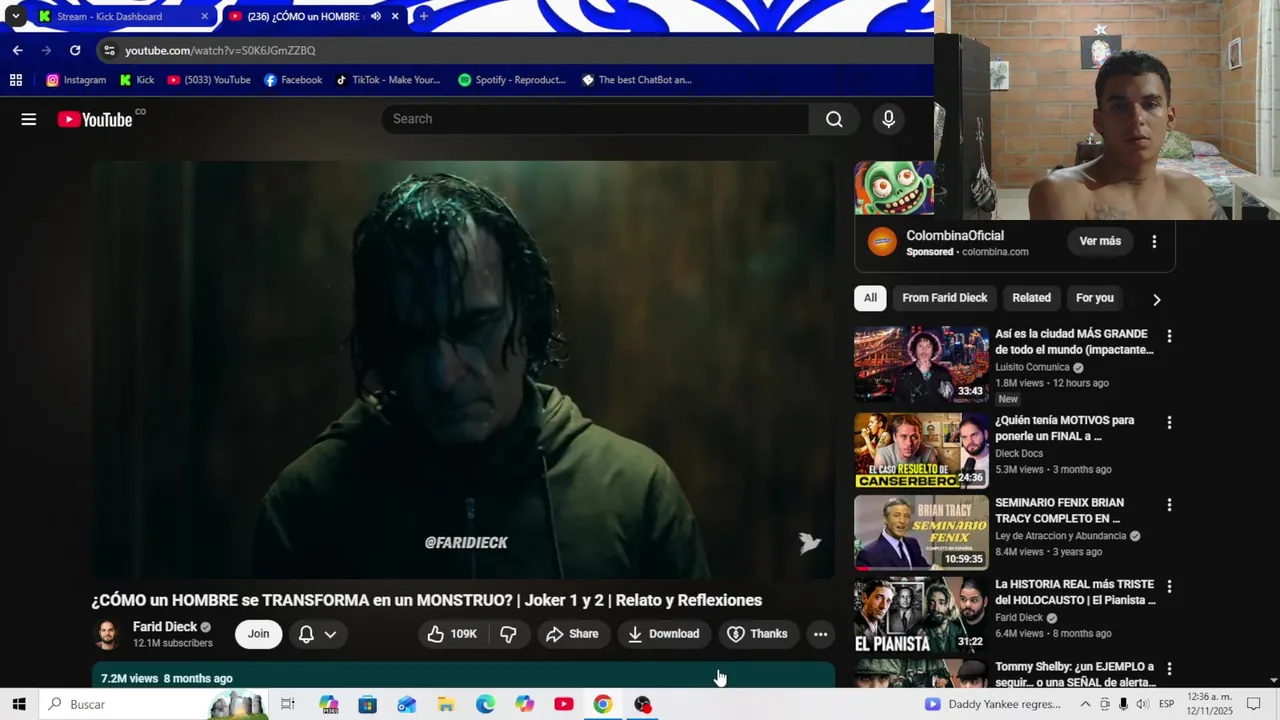Select the For you filter chip
Screen dimensions: 1280x720
tap(1094, 298)
